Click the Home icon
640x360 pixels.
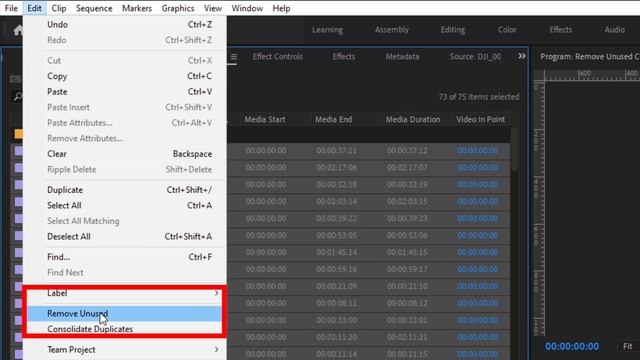coord(18,30)
